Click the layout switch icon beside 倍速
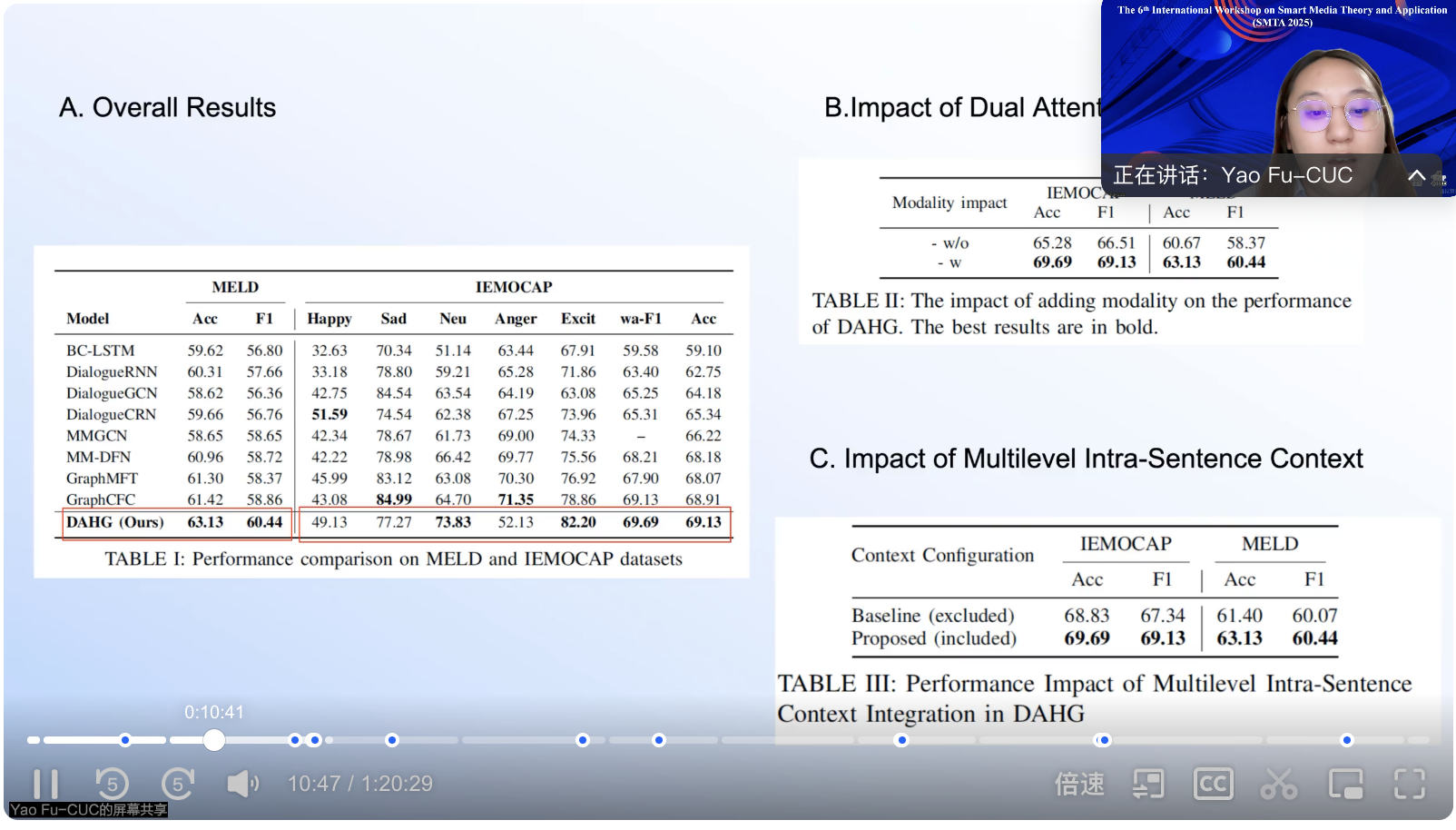 point(1148,784)
